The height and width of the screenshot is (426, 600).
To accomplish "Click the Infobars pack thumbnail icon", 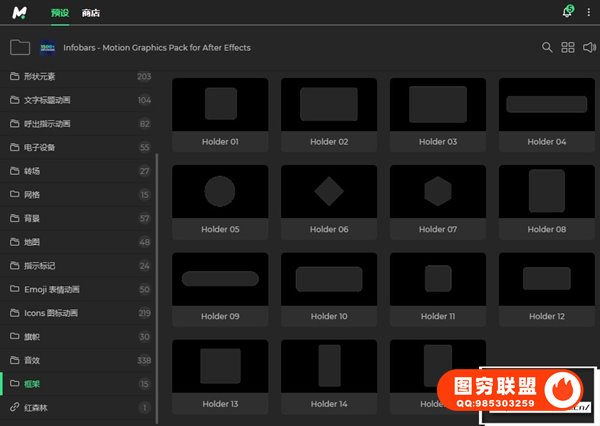I will (x=47, y=47).
